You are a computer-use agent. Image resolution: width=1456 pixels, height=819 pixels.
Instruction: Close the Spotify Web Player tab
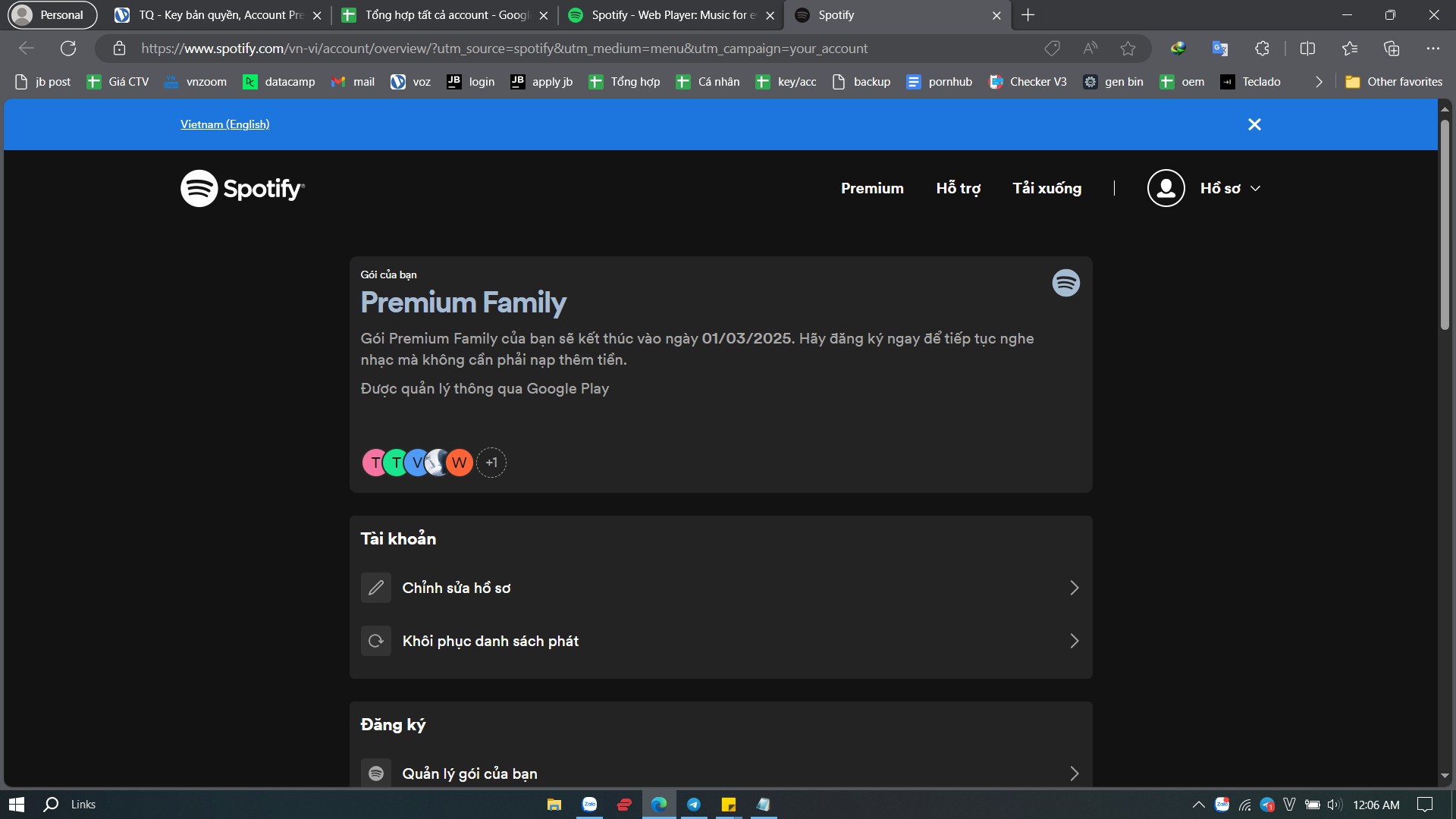click(770, 15)
